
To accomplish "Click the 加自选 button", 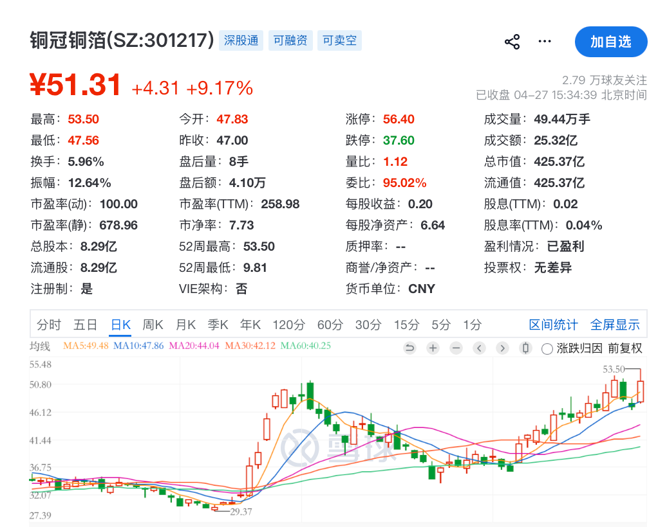I will 610,42.
